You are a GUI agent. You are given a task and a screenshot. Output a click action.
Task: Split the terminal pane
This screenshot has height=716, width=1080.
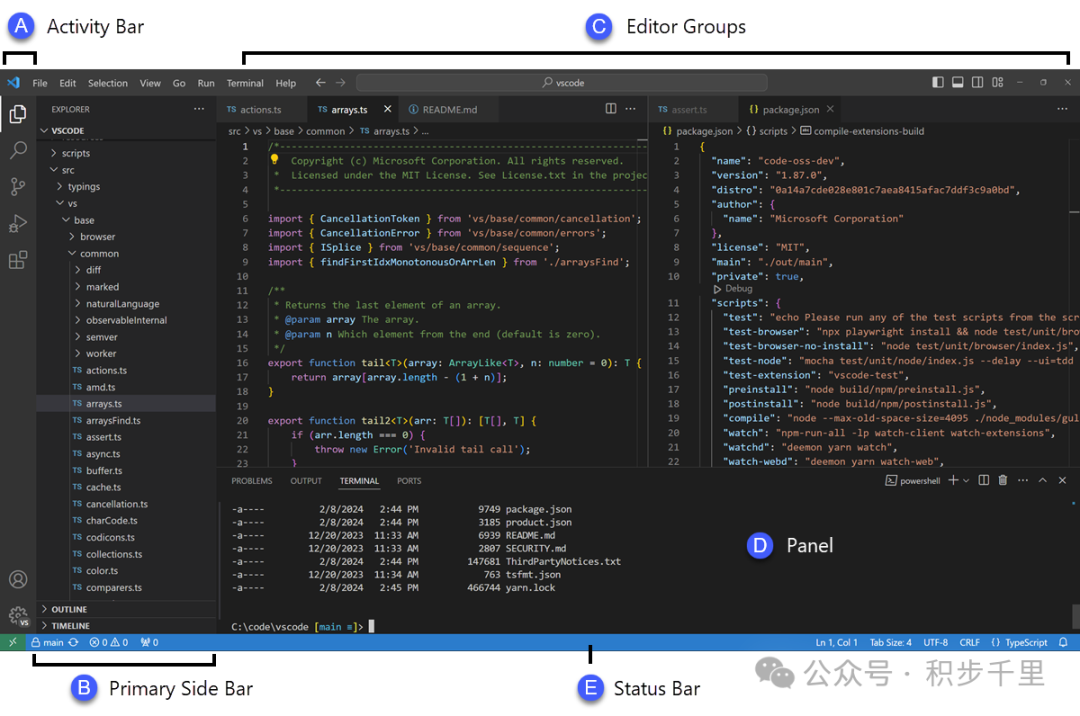(x=984, y=481)
